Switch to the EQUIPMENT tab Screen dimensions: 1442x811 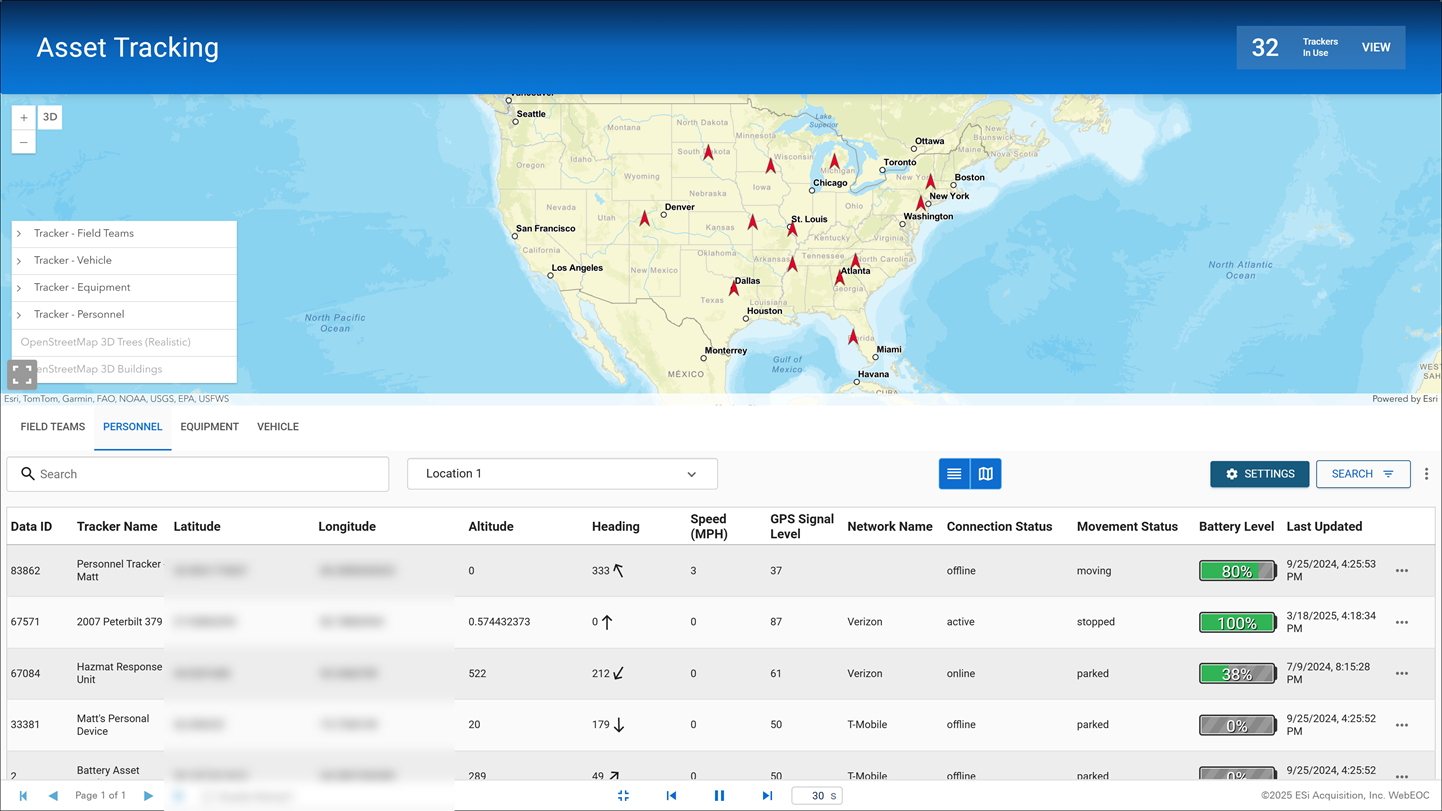209,427
